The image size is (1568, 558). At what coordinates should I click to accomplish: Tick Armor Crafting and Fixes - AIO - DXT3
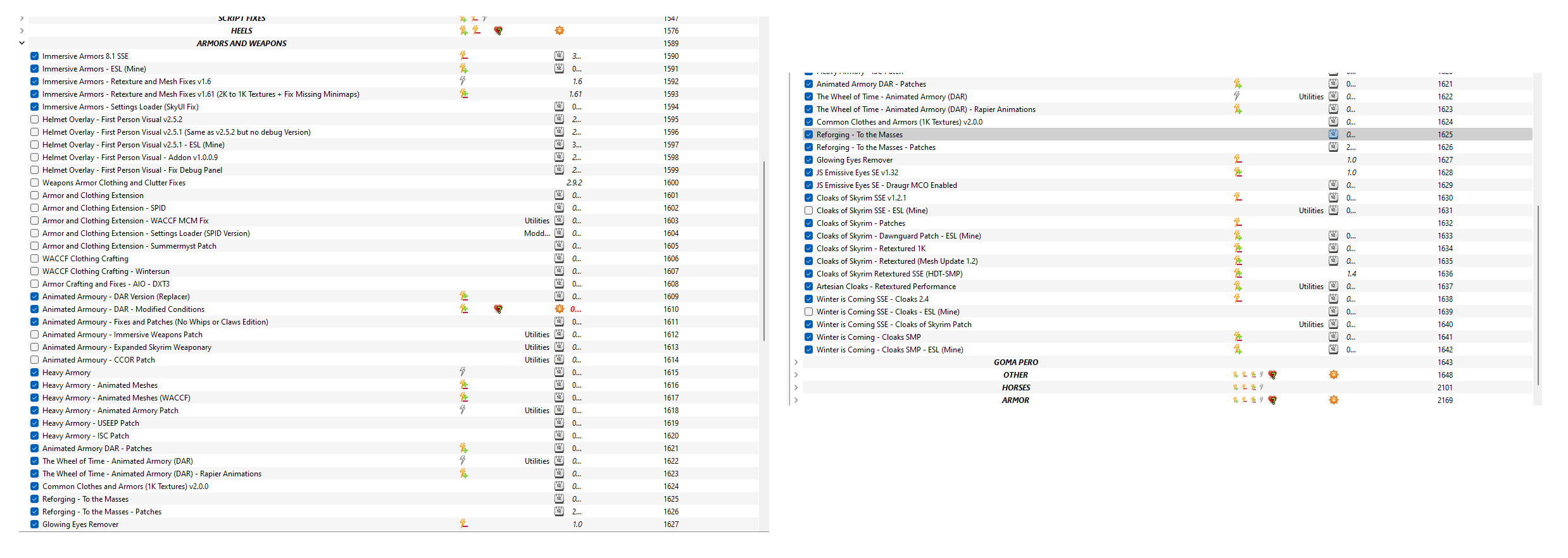tap(35, 284)
